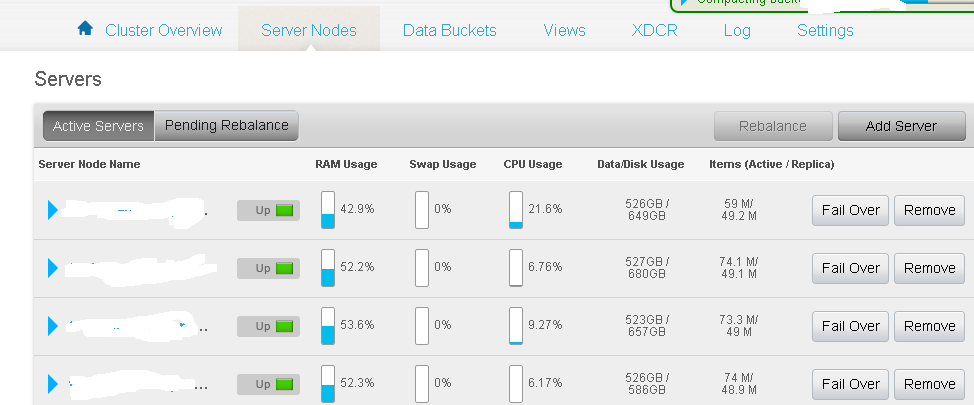Click the home icon beside Cluster Overview

(85, 29)
